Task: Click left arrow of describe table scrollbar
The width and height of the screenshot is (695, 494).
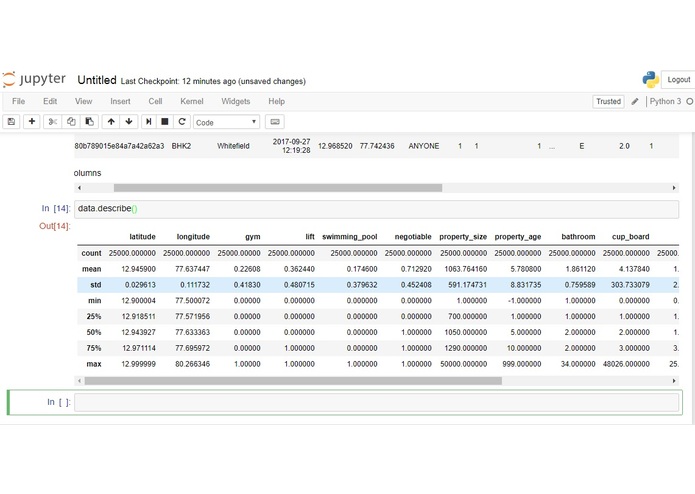Action: (79, 381)
